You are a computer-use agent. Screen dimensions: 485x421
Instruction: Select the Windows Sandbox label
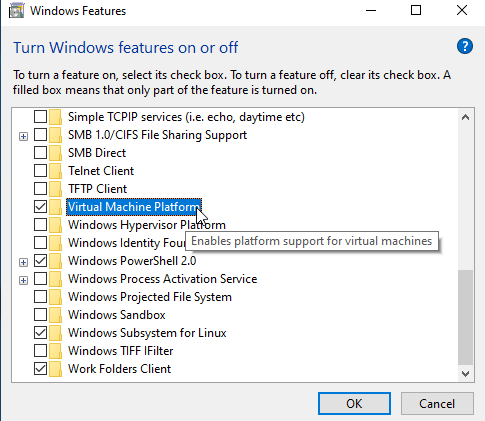pyautogui.click(x=117, y=315)
